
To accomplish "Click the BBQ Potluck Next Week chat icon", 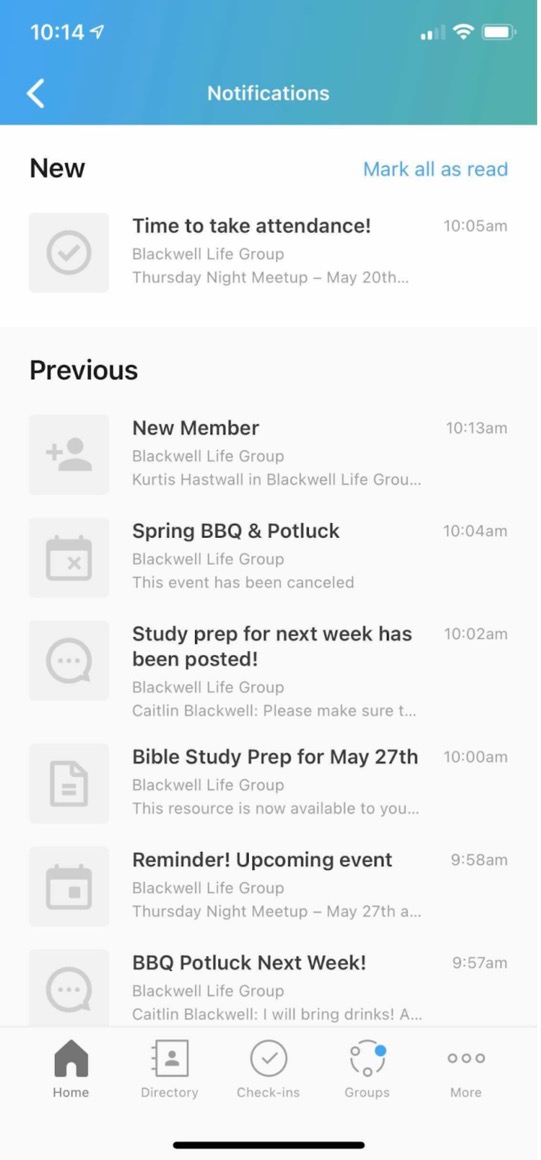I will click(69, 988).
